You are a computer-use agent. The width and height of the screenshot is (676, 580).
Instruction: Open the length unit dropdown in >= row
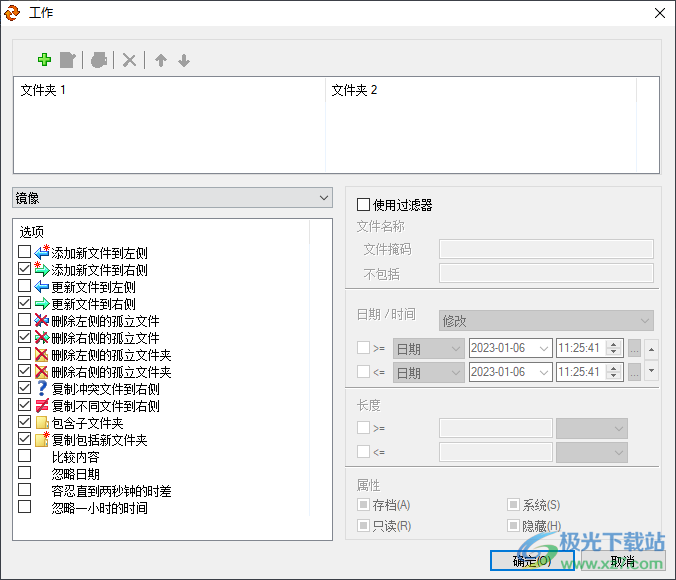pos(592,429)
